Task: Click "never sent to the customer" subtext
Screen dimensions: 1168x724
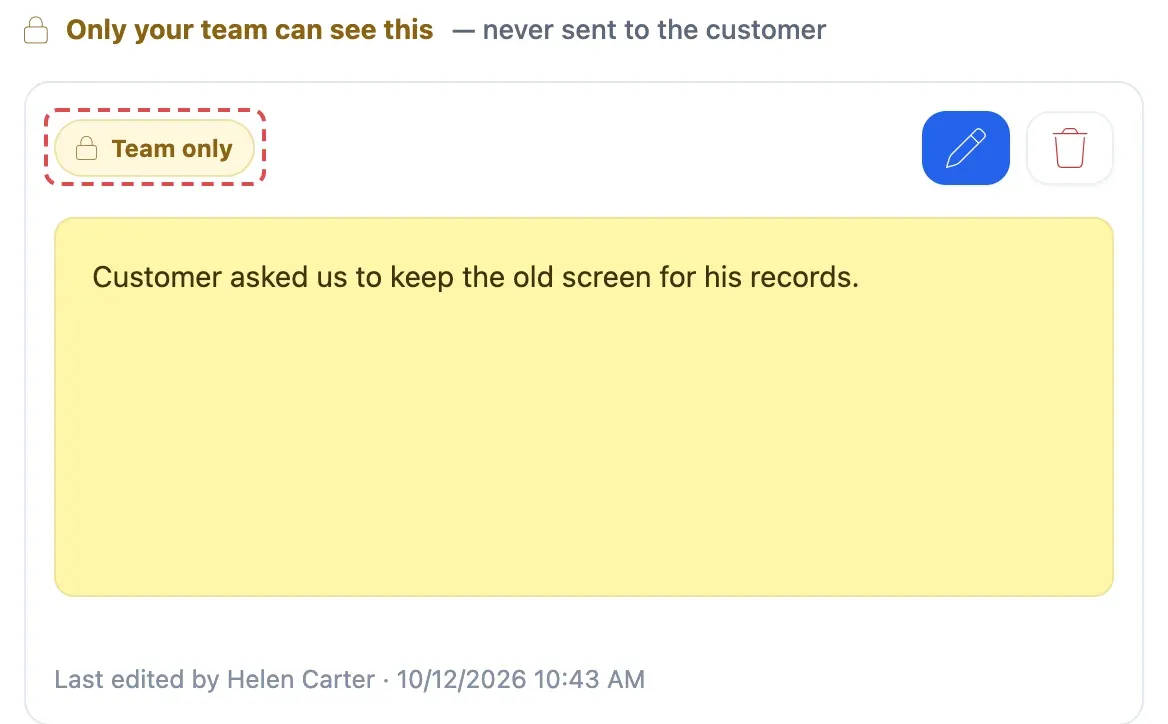Action: [x=654, y=30]
